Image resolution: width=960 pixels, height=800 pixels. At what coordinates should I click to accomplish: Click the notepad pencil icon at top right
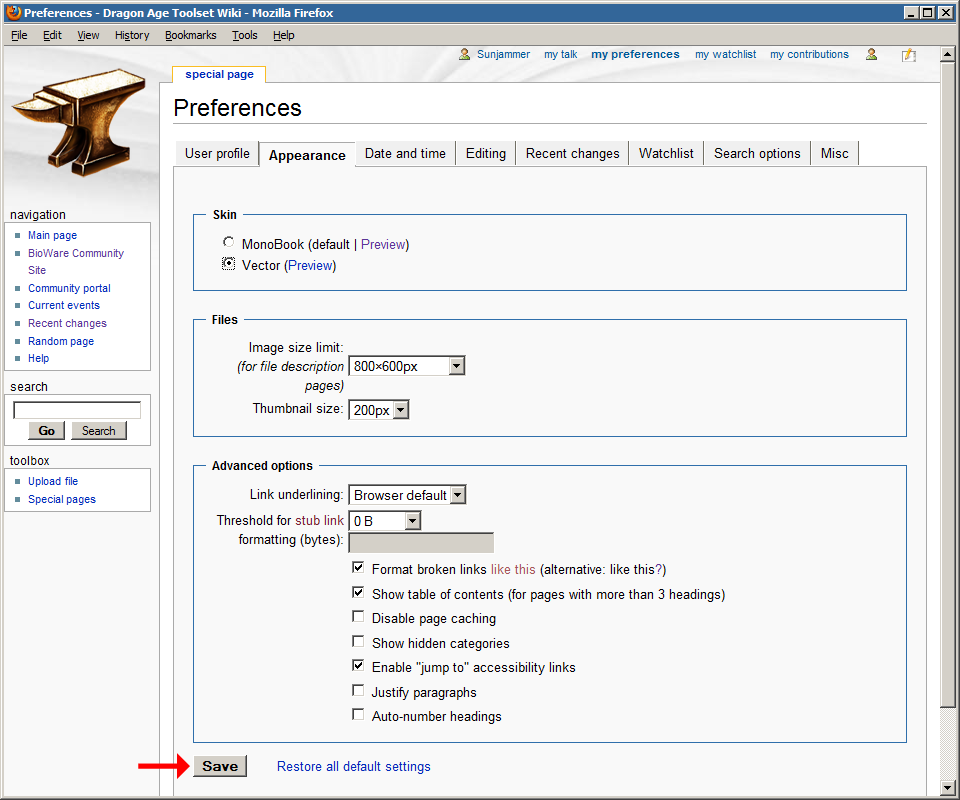point(908,55)
